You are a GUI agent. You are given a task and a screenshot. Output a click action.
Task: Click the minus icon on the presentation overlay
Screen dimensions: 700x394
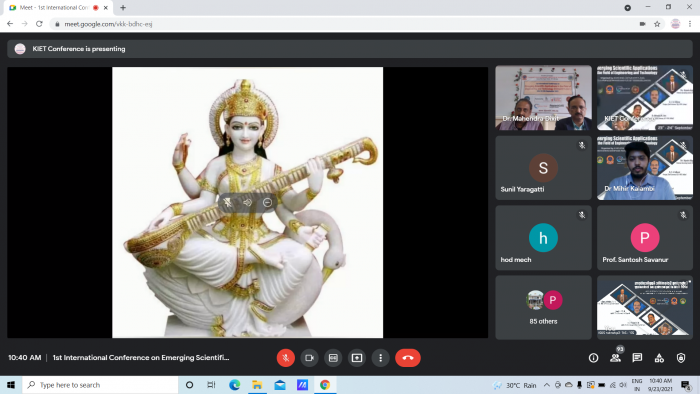[x=267, y=203]
